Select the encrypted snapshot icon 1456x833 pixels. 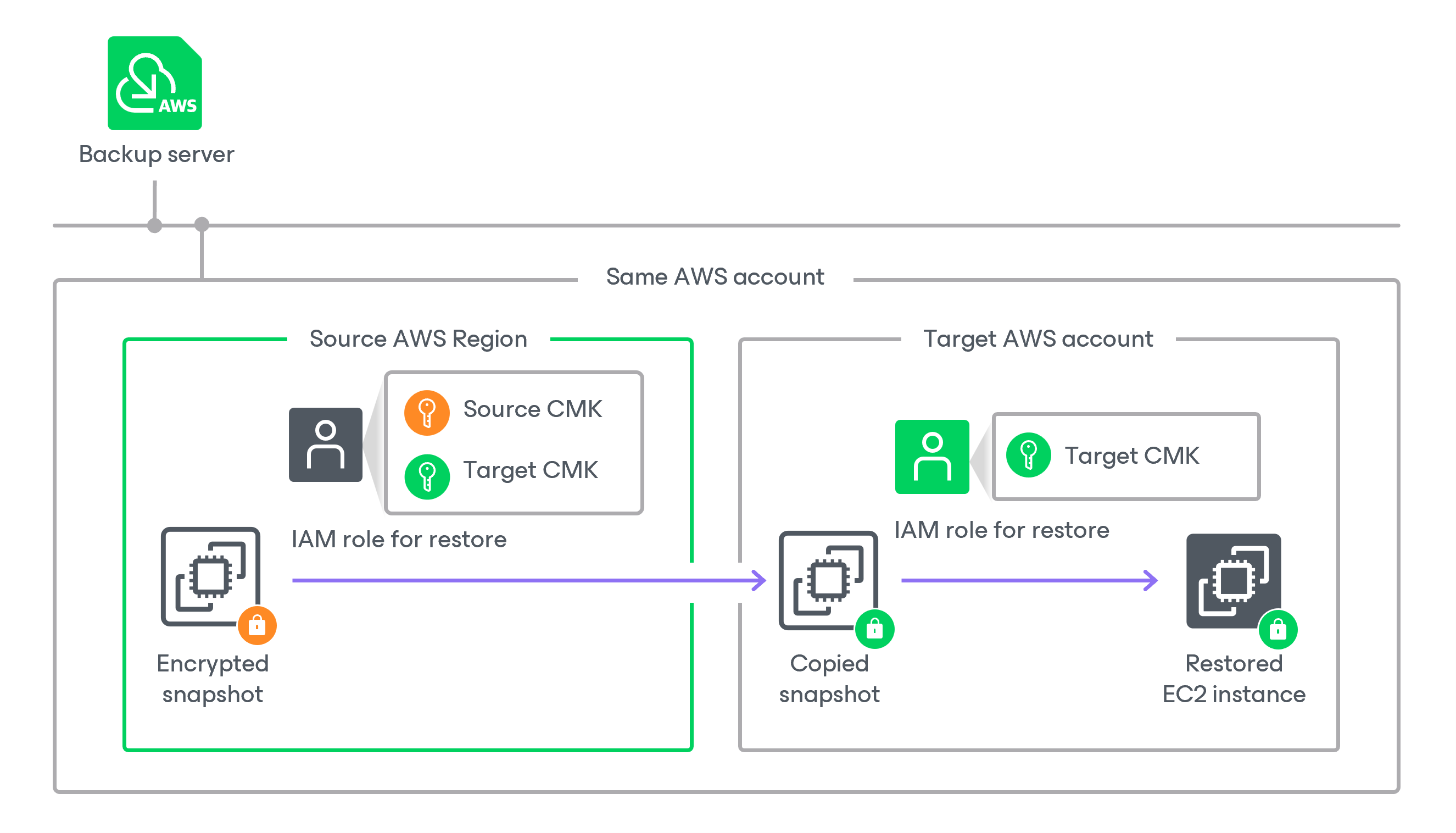(210, 576)
